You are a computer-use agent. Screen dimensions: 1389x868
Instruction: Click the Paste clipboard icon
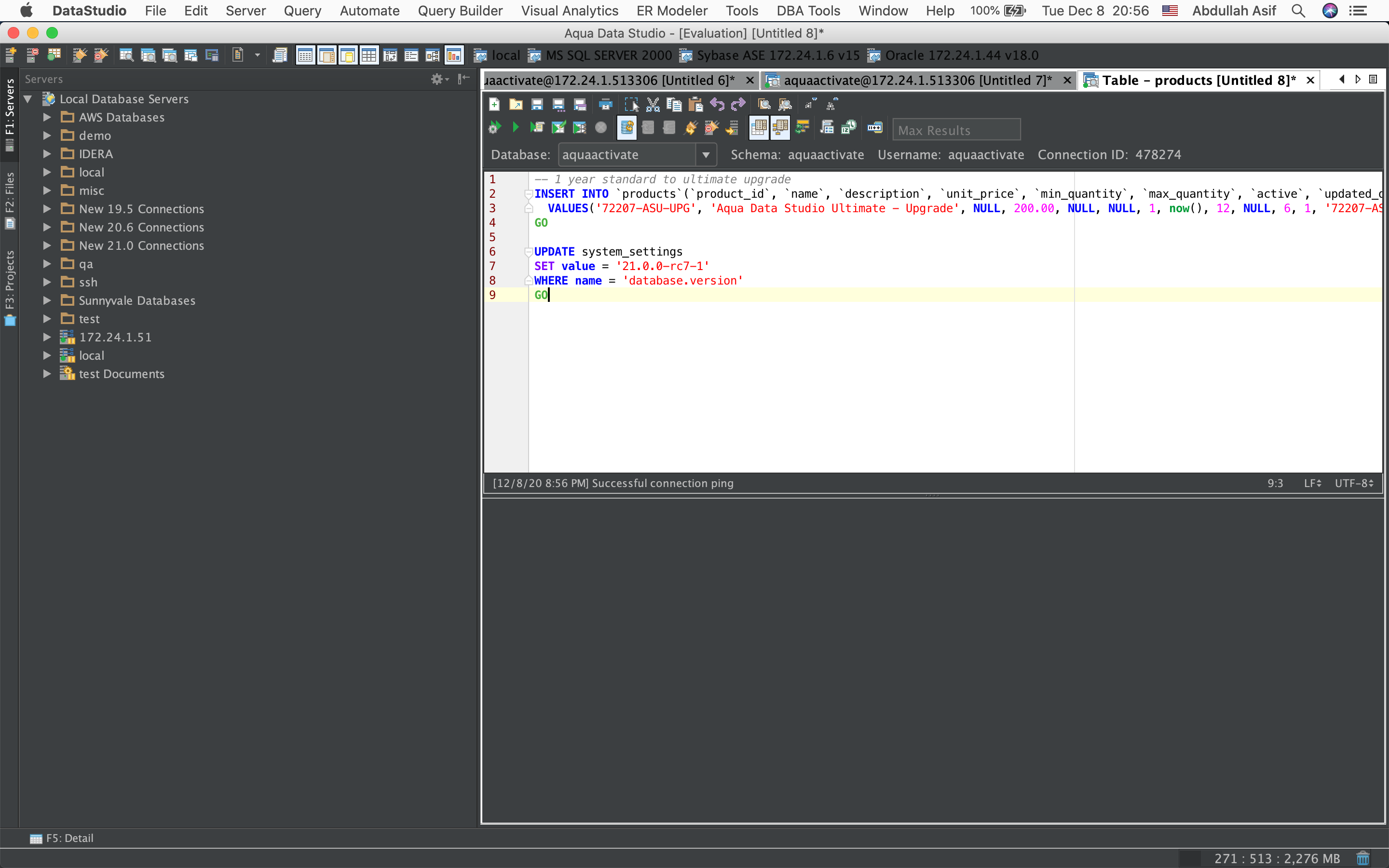pos(695,105)
